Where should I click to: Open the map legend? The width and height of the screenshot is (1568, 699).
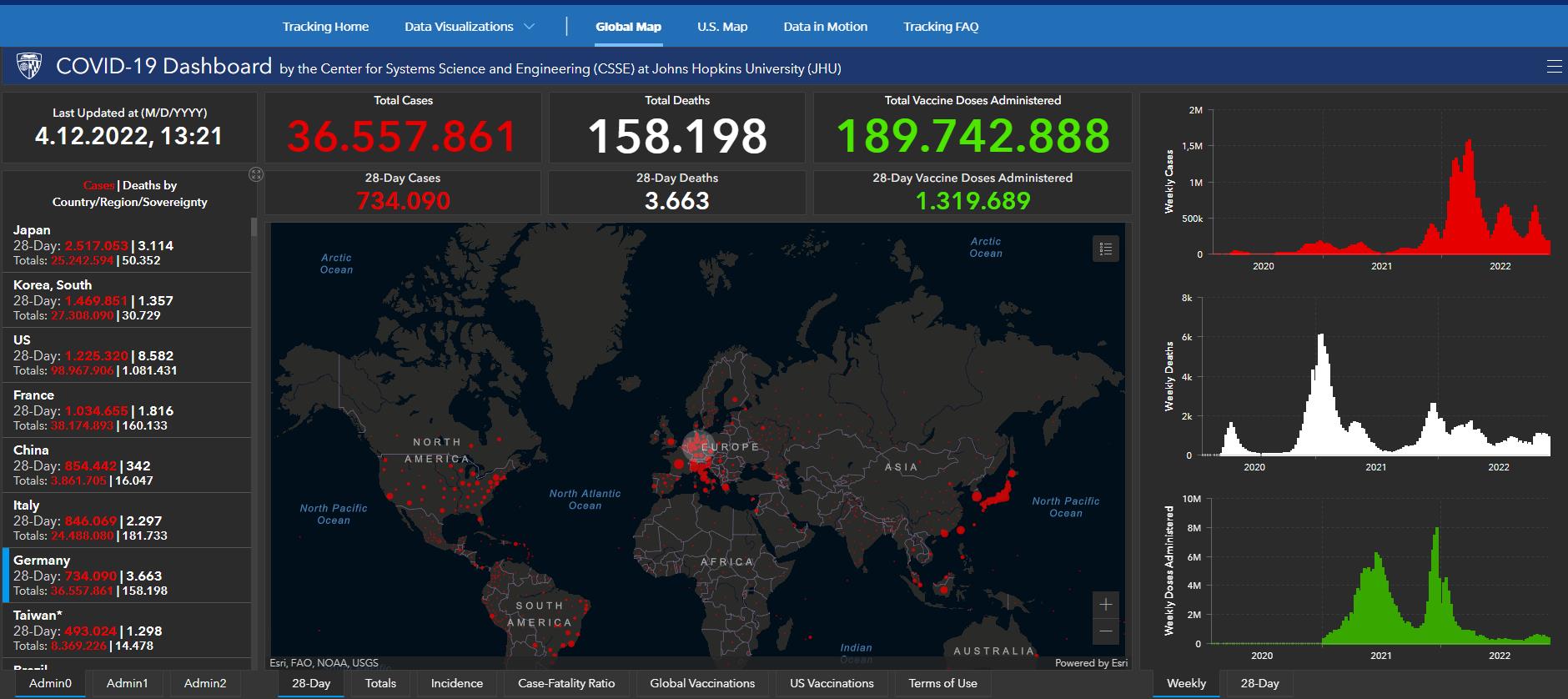tap(1105, 249)
